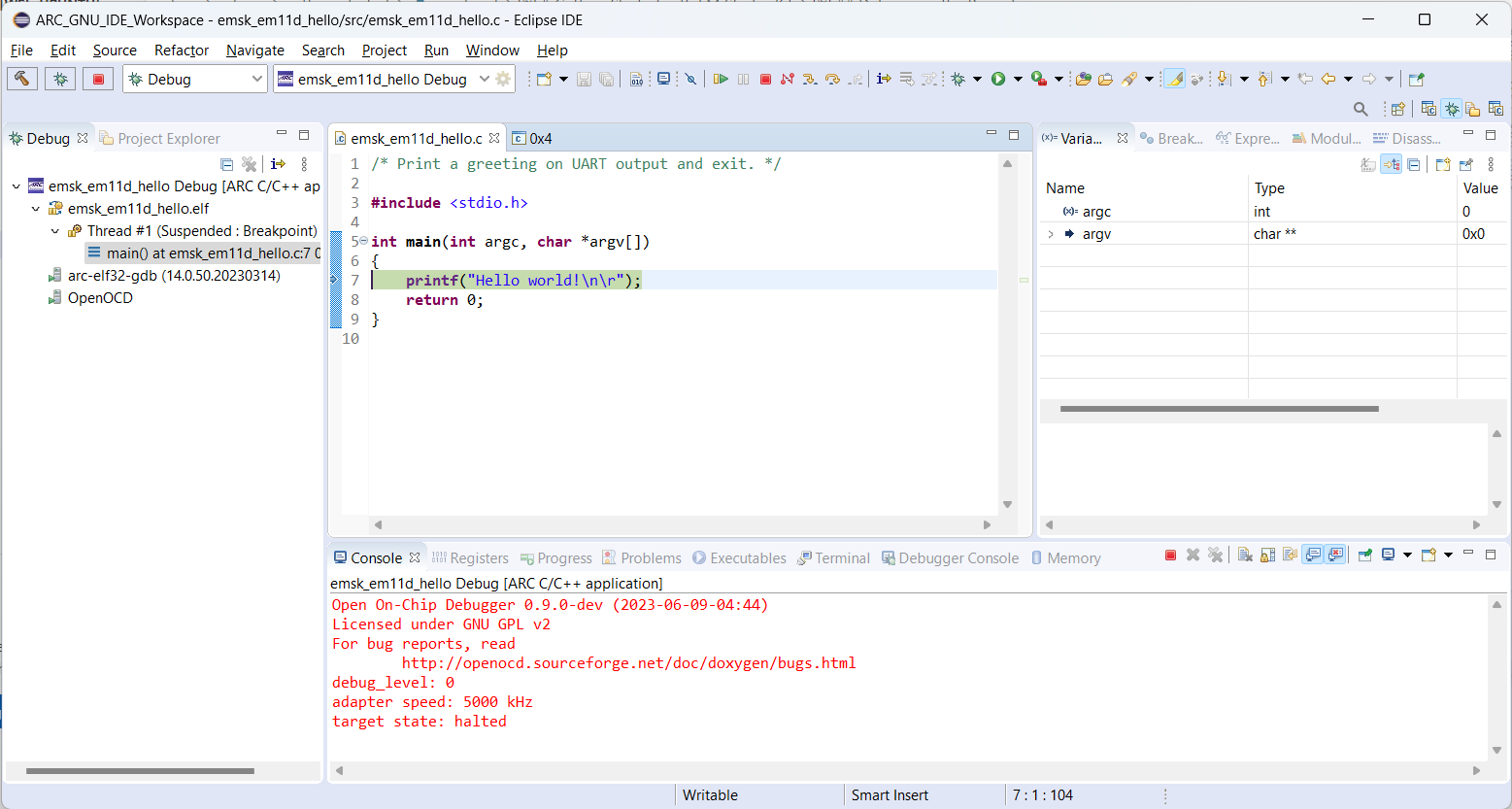Click the Debug view horizontal scrollbar thumb
Viewport: 1512px width, 809px height.
[140, 770]
